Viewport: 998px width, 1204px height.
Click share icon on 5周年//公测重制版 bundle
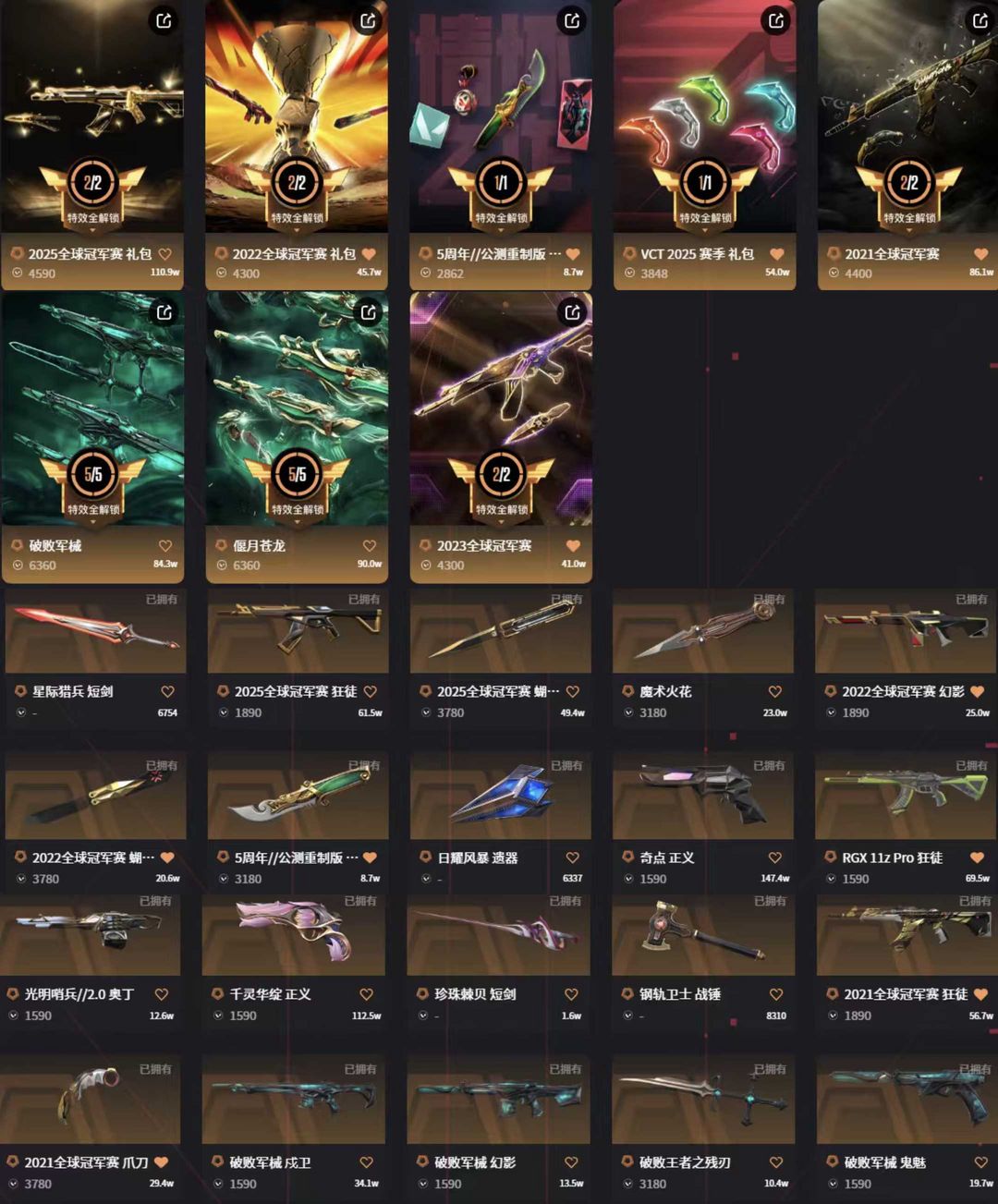(x=572, y=20)
